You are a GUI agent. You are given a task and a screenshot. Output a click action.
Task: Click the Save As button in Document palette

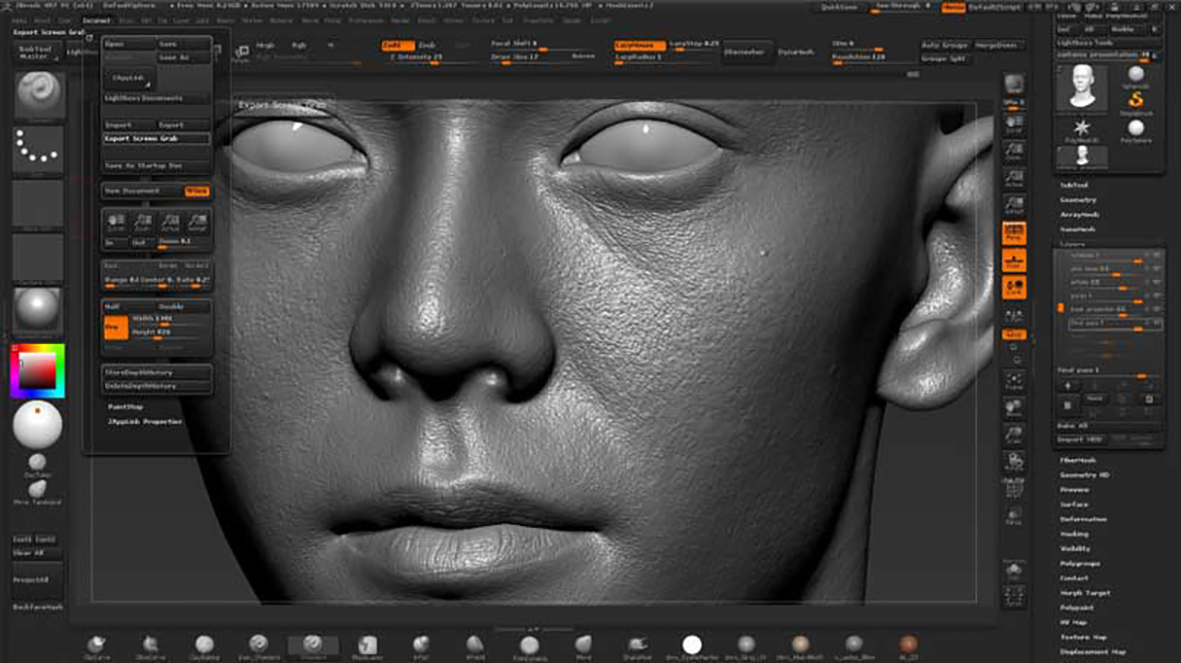click(x=184, y=57)
